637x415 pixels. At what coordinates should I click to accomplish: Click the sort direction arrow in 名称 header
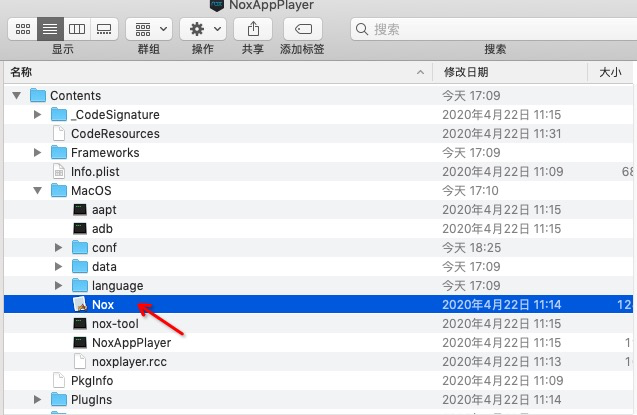pyautogui.click(x=420, y=72)
